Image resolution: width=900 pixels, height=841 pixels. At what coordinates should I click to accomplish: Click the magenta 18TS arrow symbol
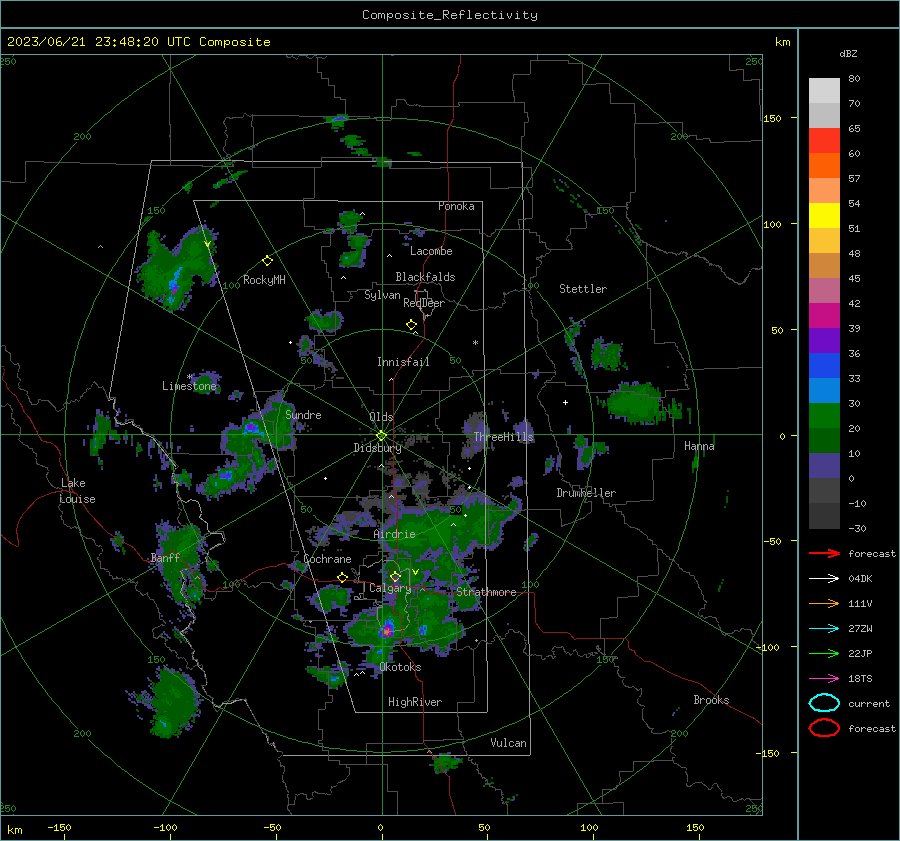(x=824, y=679)
